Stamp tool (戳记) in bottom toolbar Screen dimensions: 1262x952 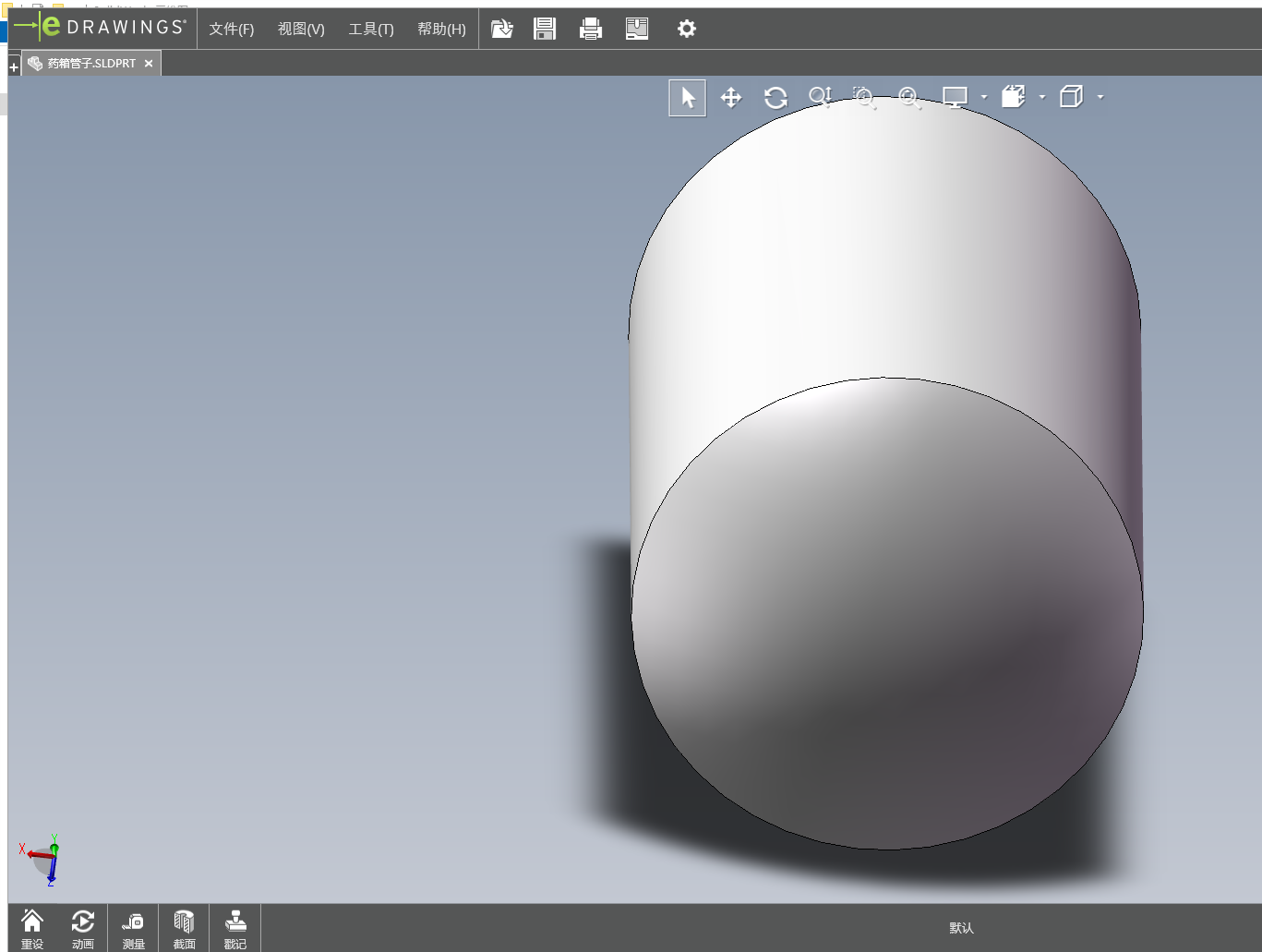point(235,928)
